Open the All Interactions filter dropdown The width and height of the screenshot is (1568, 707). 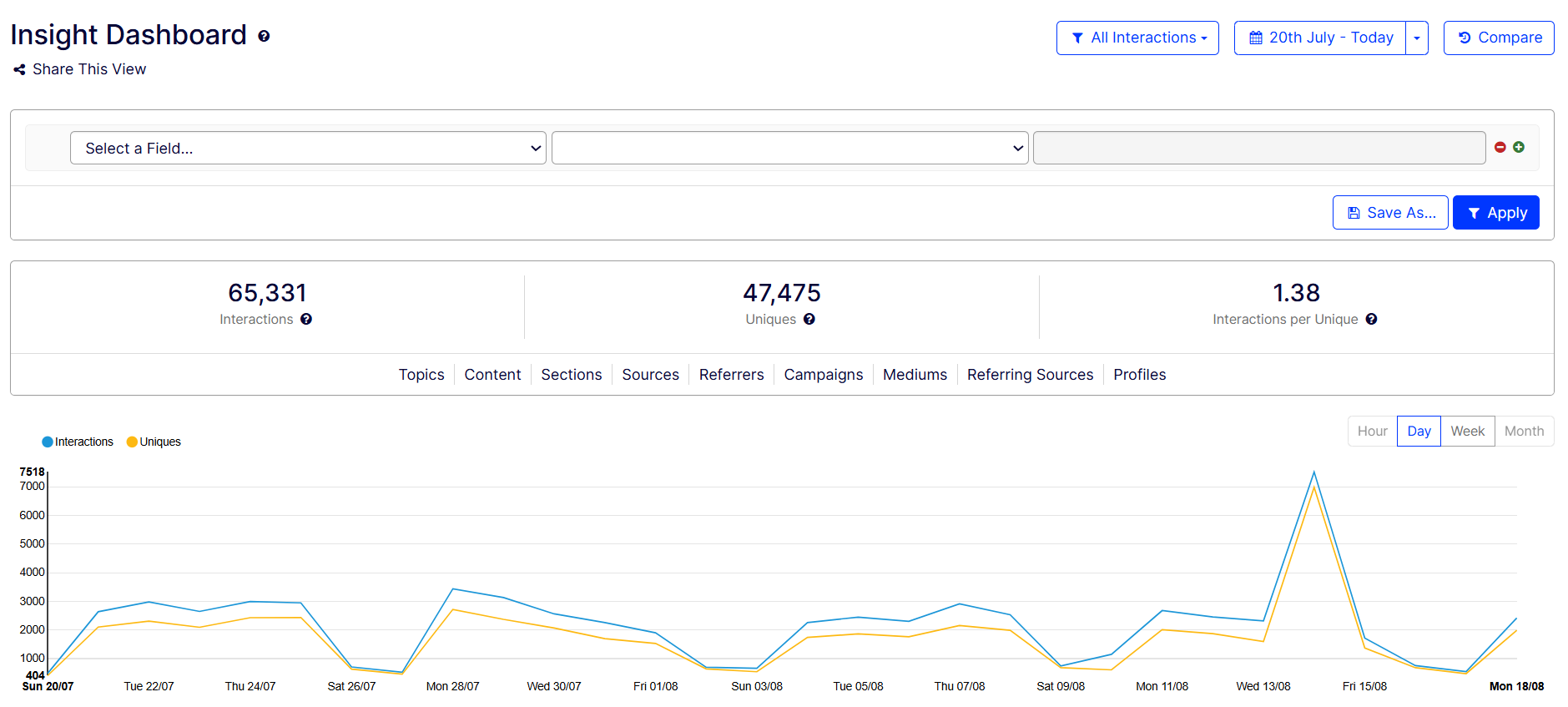coord(1137,38)
